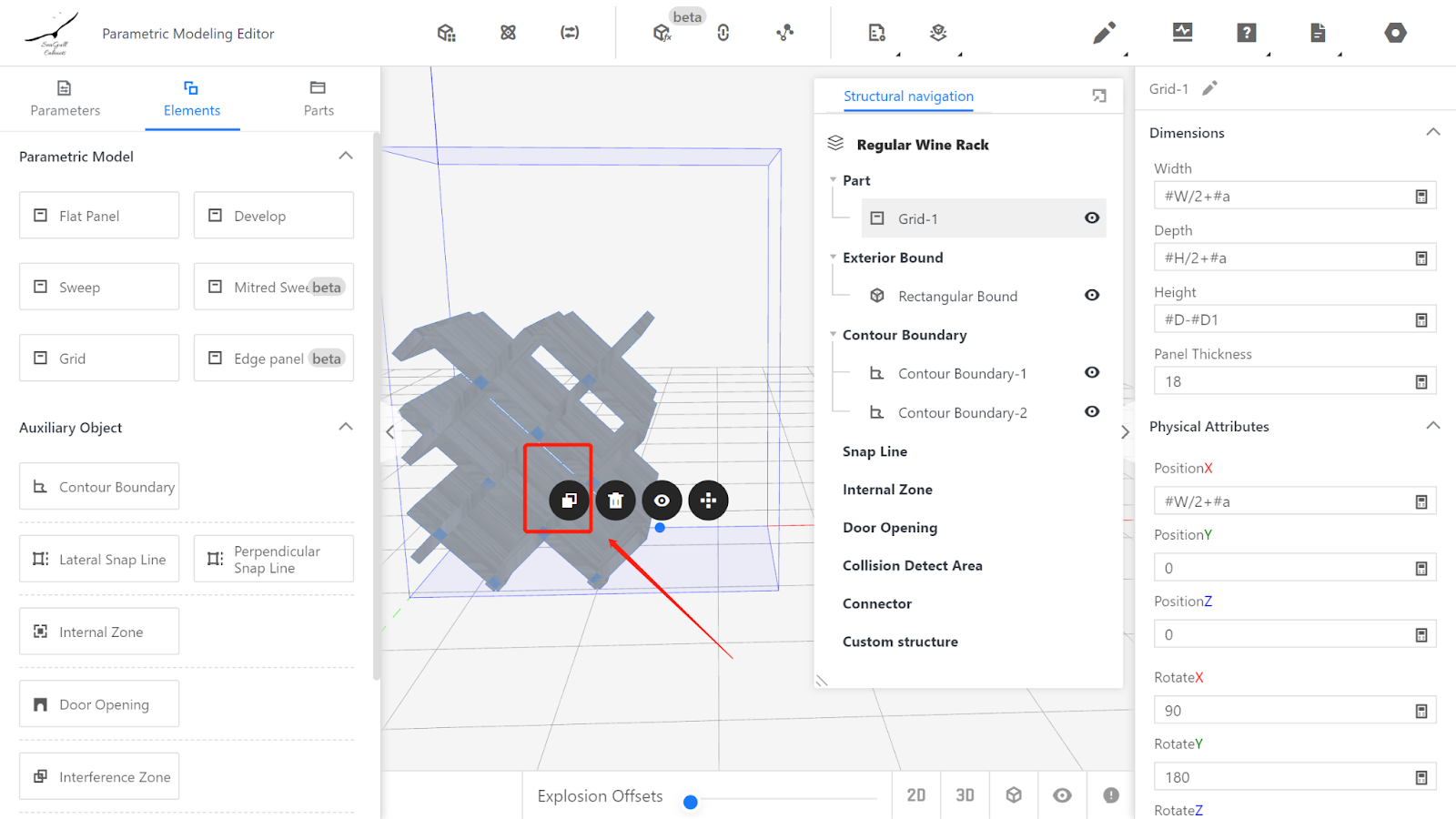Image resolution: width=1456 pixels, height=819 pixels.
Task: Add a Flat Panel element
Action: 99,216
